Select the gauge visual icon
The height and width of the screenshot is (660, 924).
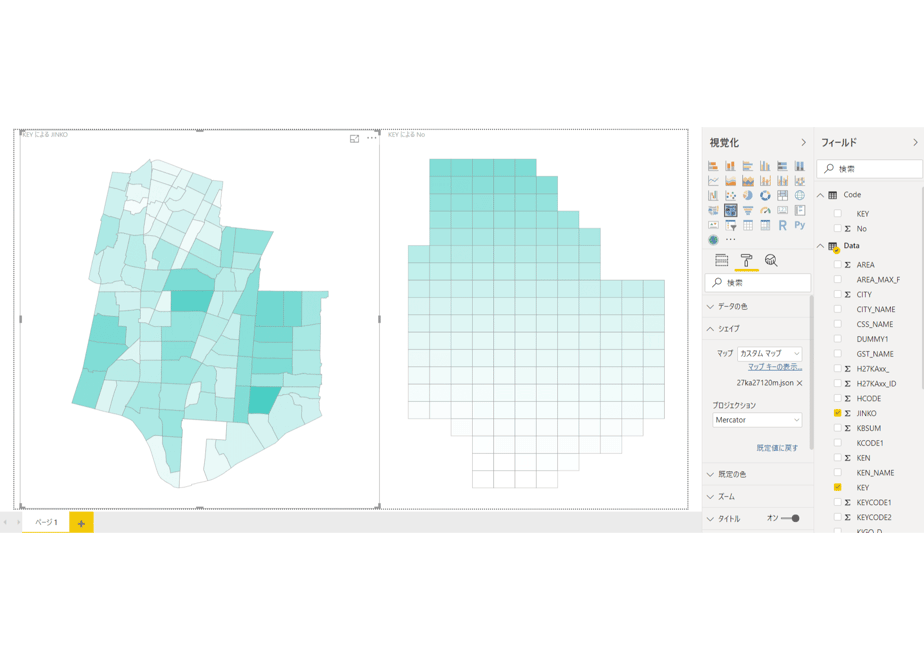765,210
